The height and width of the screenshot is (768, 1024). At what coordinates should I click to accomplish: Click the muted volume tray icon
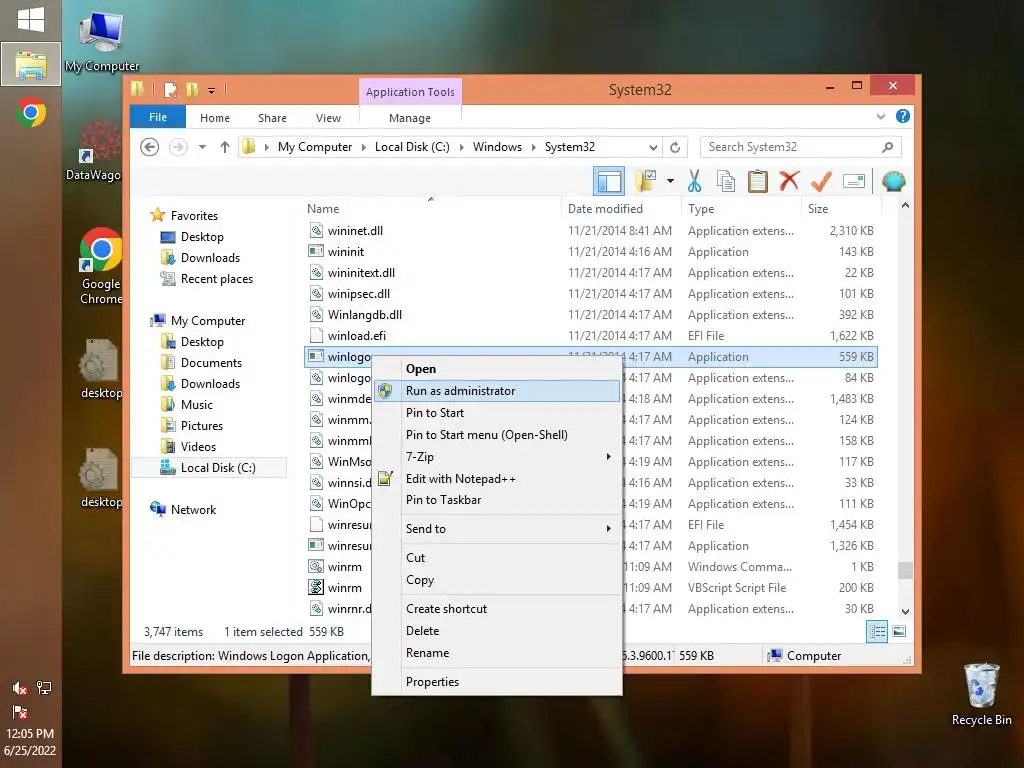[x=20, y=688]
